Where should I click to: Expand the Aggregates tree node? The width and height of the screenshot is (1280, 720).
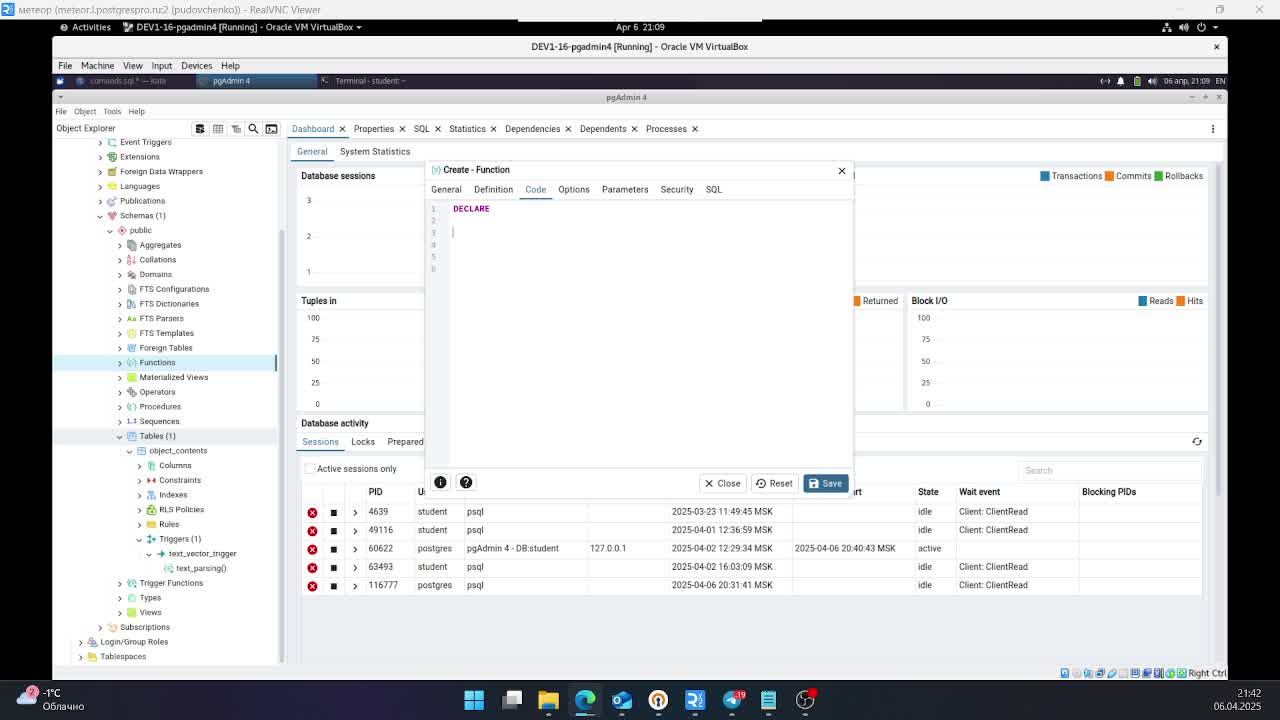[x=120, y=245]
